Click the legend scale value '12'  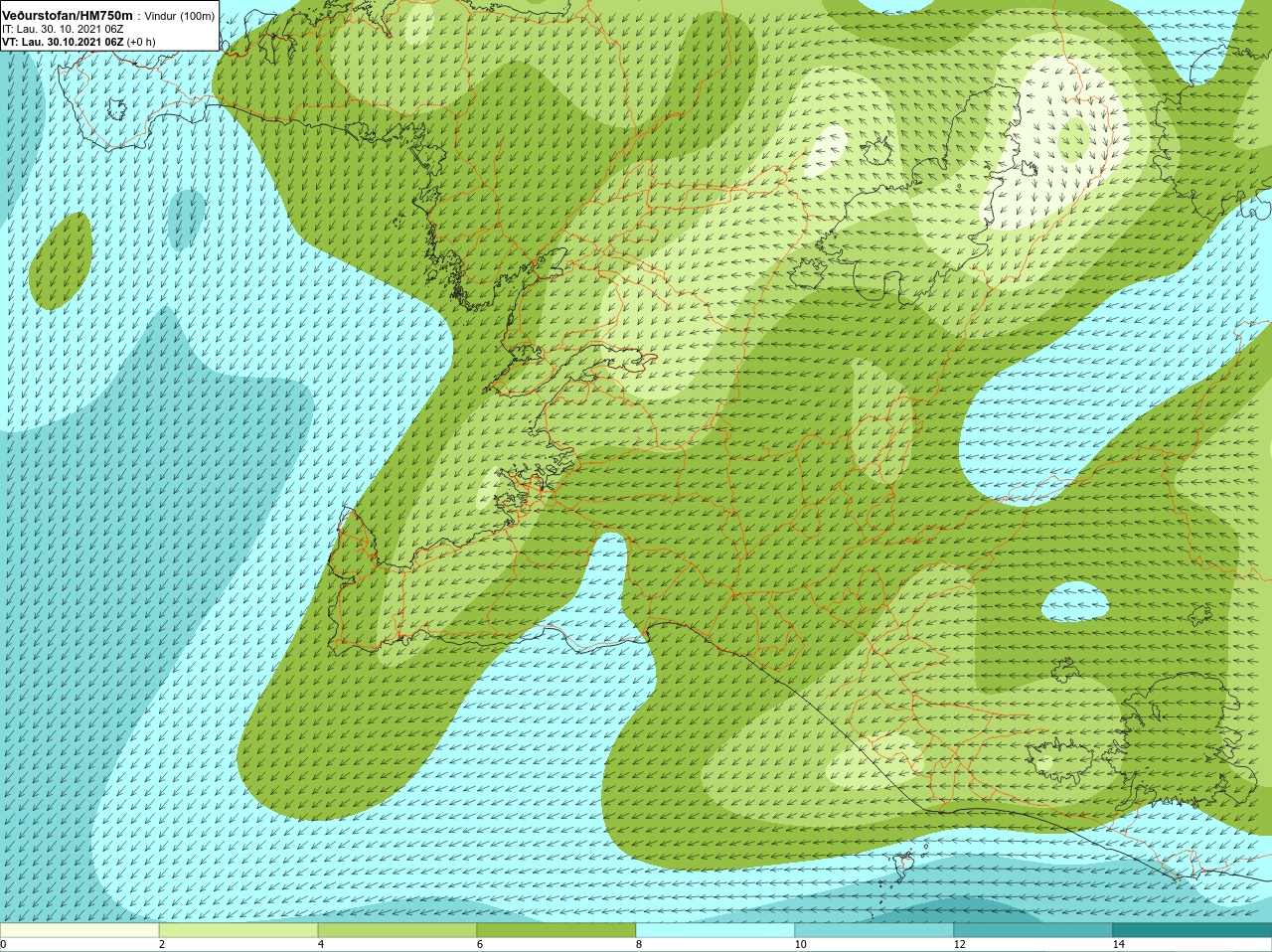click(959, 945)
